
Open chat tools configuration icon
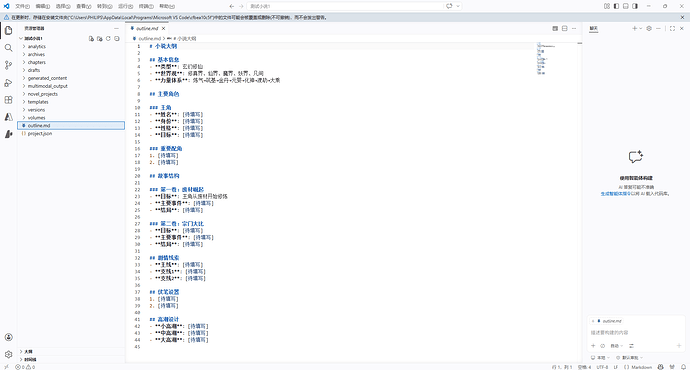click(631, 346)
